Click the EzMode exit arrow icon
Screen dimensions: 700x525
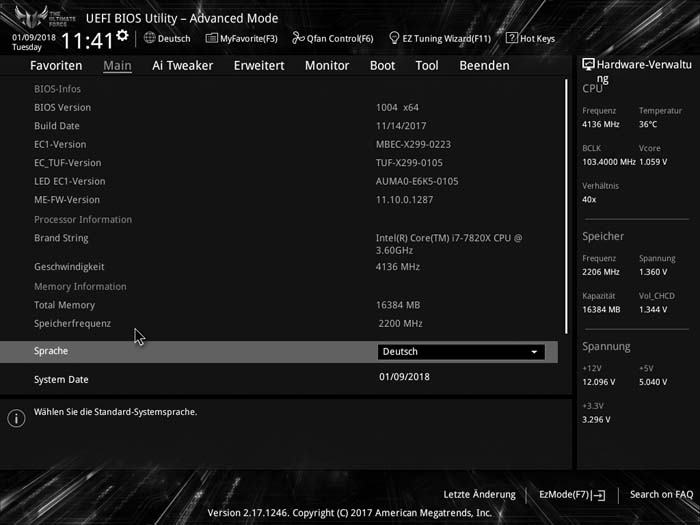click(x=600, y=495)
